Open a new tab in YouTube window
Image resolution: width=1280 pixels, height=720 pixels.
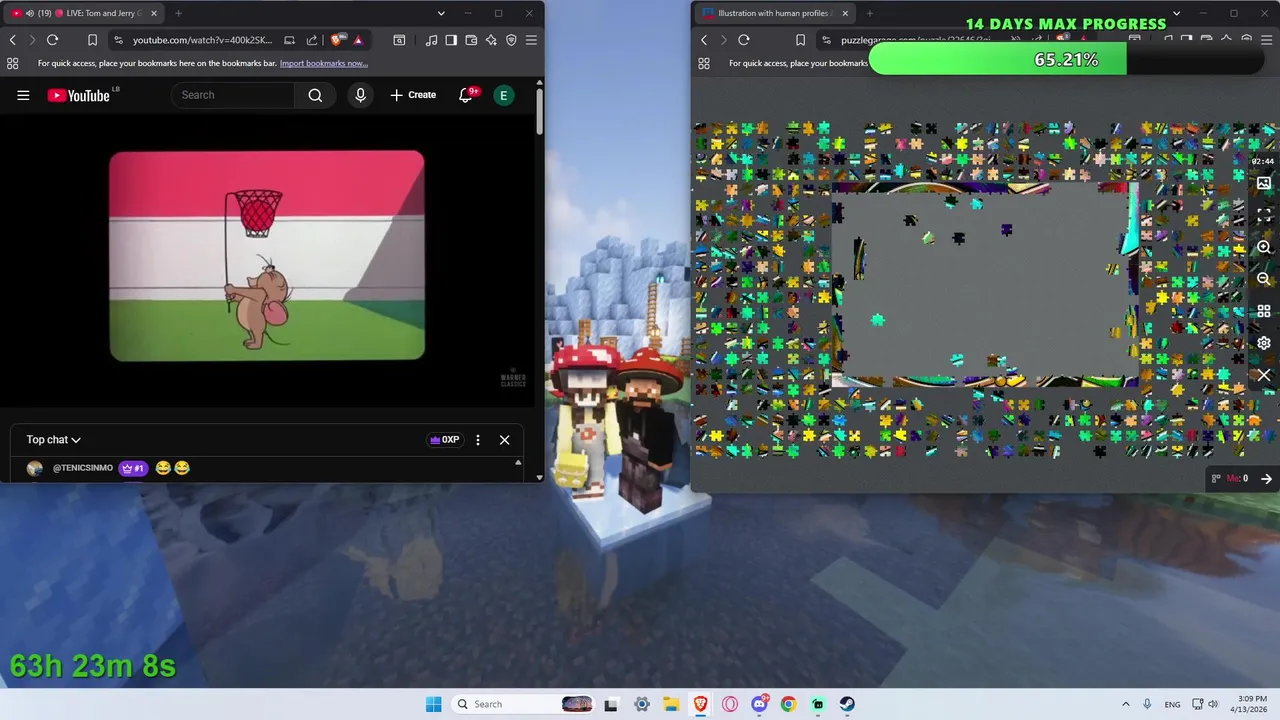178,13
